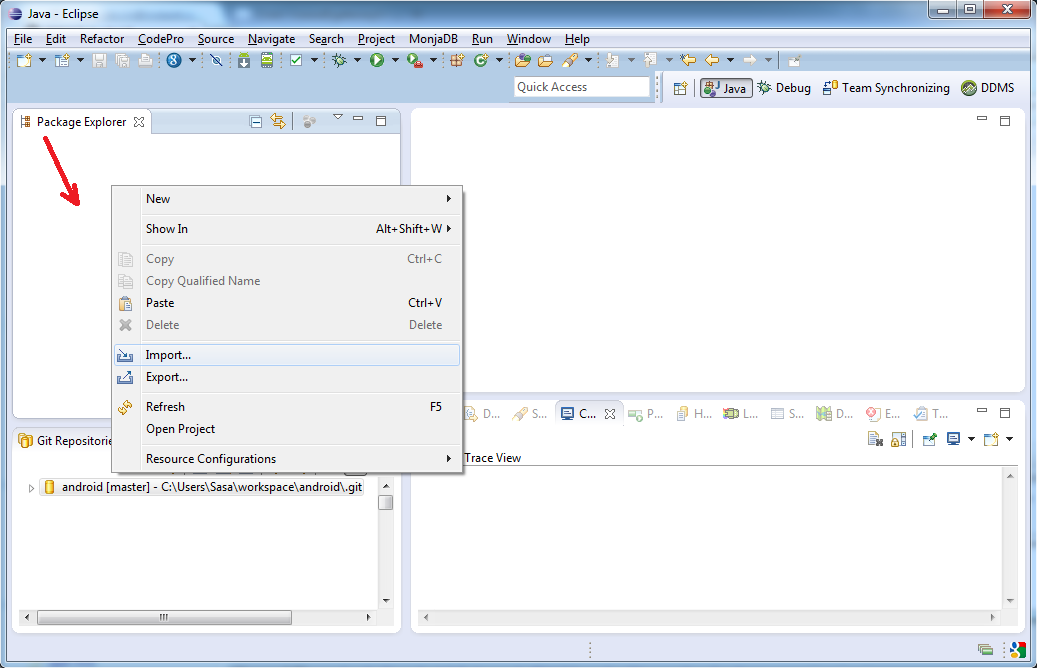Click the Open Type toolbar icon
This screenshot has height=668, width=1037.
tap(522, 61)
